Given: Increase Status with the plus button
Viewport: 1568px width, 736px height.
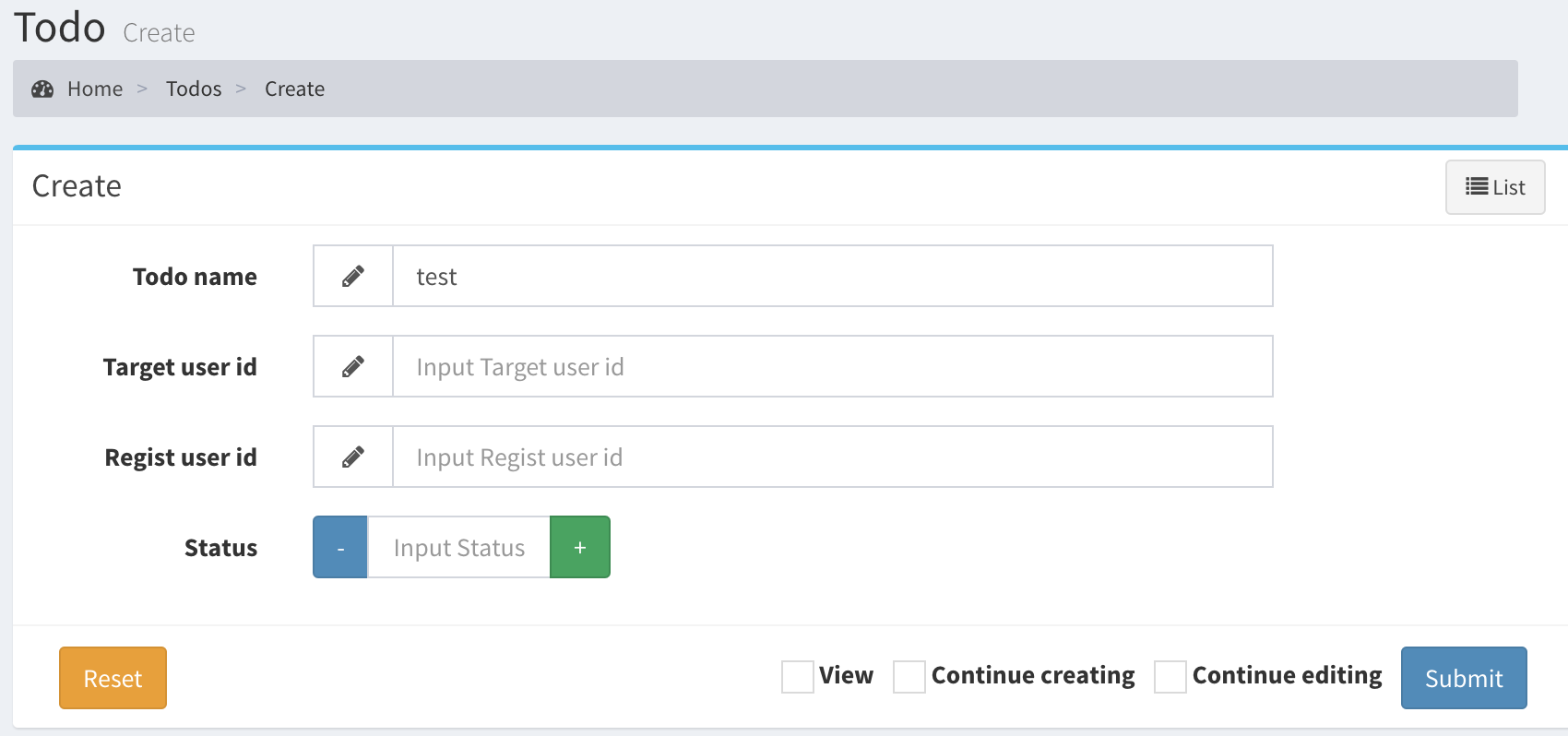Looking at the screenshot, I should point(580,547).
